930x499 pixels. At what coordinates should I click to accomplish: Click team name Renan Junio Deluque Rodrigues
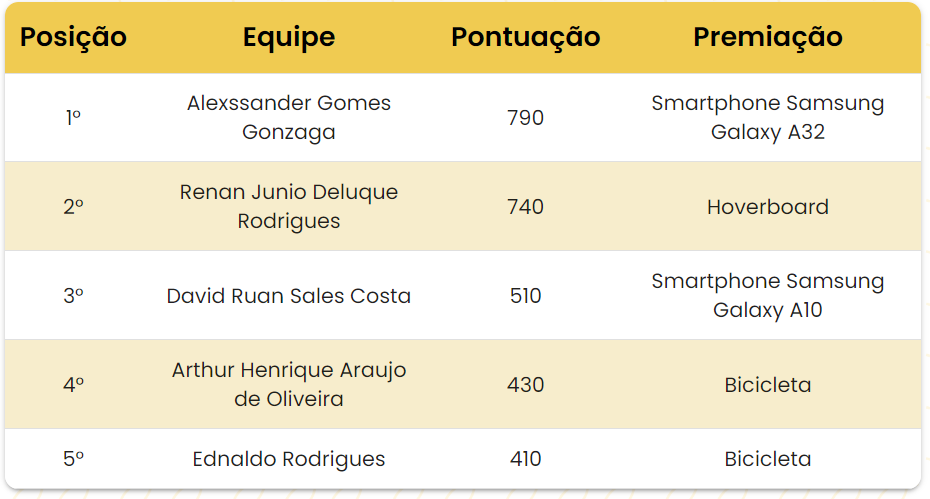pyautogui.click(x=289, y=207)
